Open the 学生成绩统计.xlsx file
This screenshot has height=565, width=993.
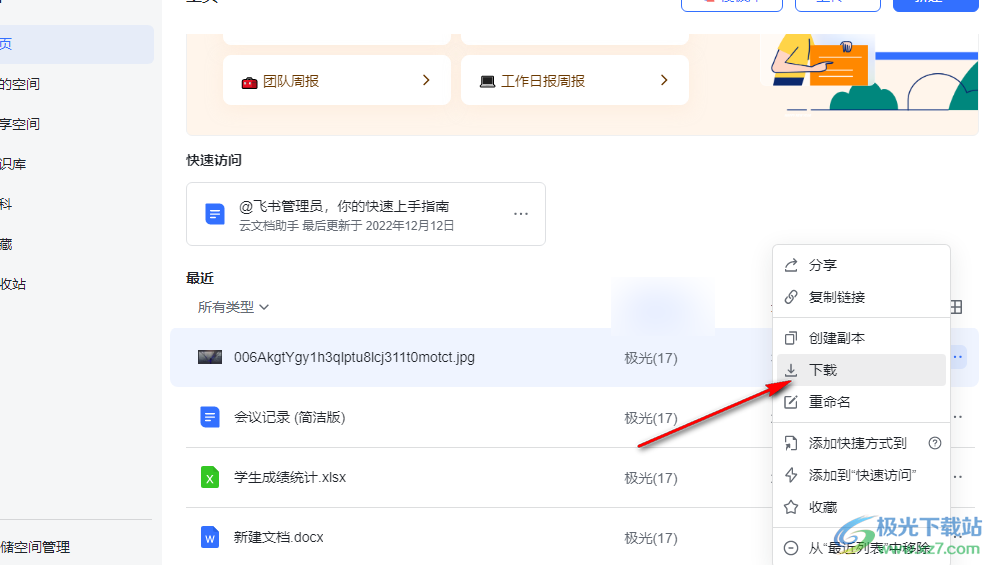click(290, 477)
